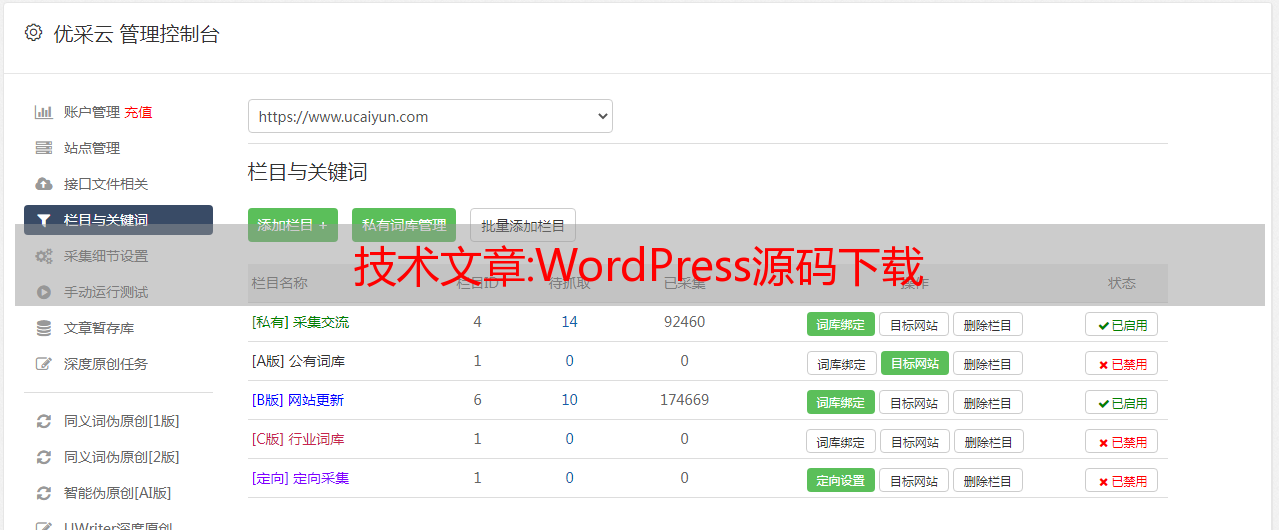The height and width of the screenshot is (530, 1279).
Task: Click 目标网站 for 行业词库 row
Action: (915, 441)
